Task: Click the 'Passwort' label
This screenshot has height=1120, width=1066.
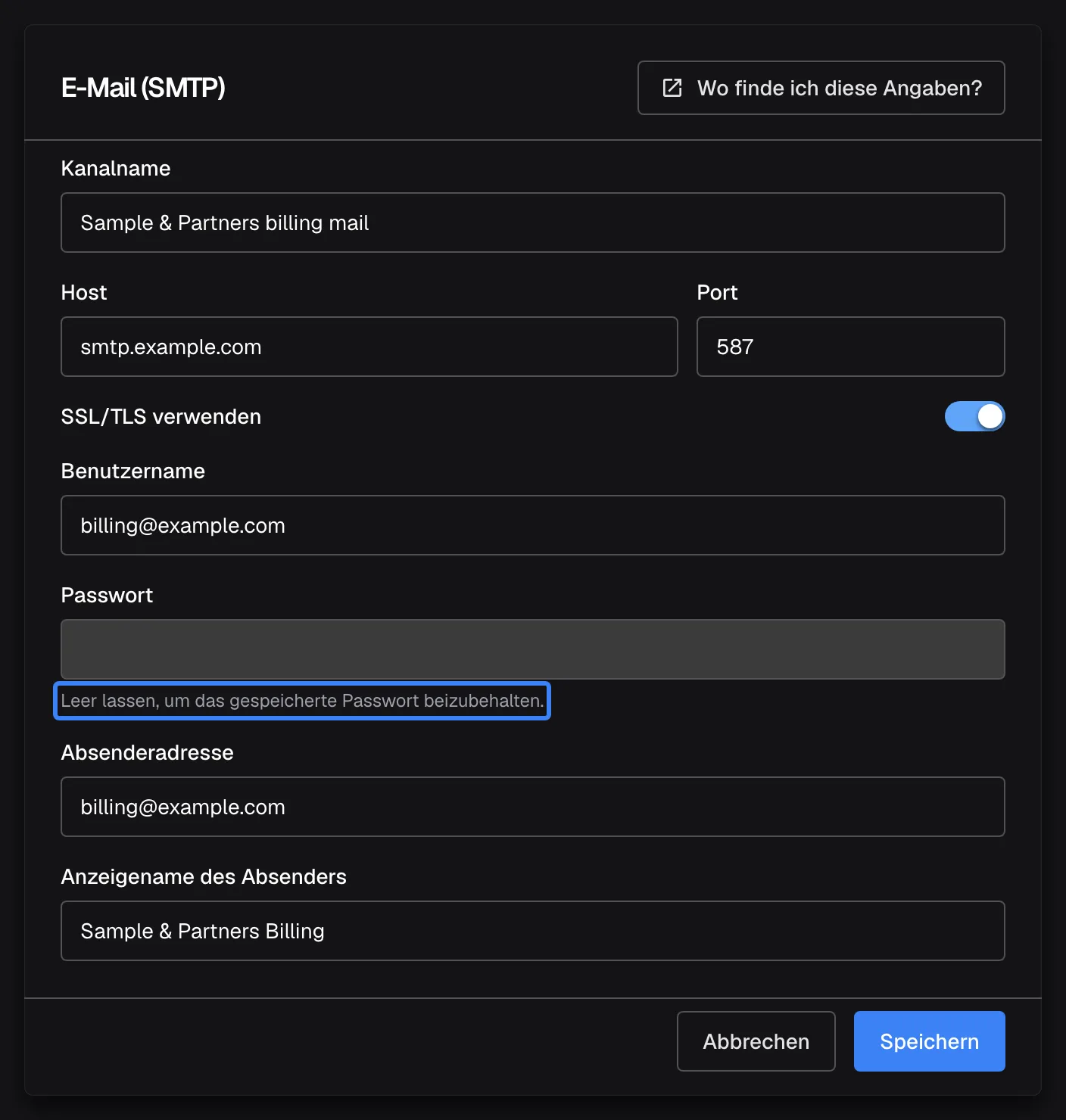Action: [x=107, y=595]
